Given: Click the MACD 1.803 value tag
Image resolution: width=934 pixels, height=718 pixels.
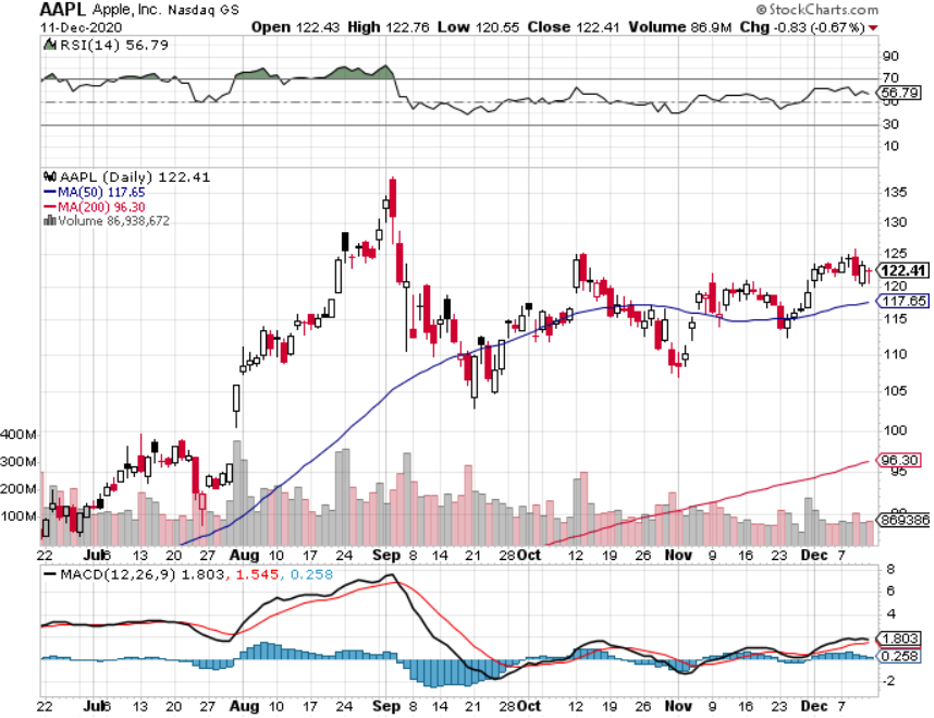Looking at the screenshot, I should 899,639.
